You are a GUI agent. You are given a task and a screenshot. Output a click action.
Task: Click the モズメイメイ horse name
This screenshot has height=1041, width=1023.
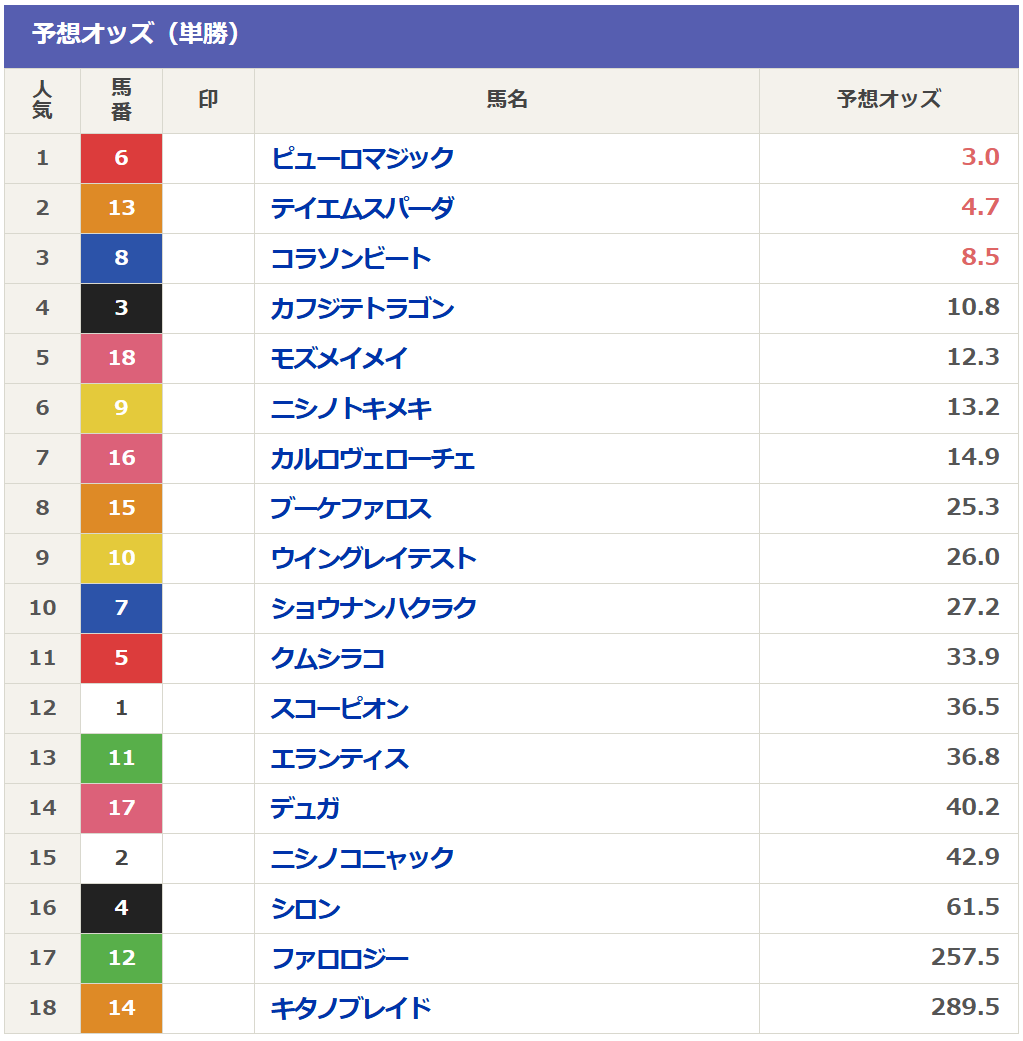(x=339, y=358)
